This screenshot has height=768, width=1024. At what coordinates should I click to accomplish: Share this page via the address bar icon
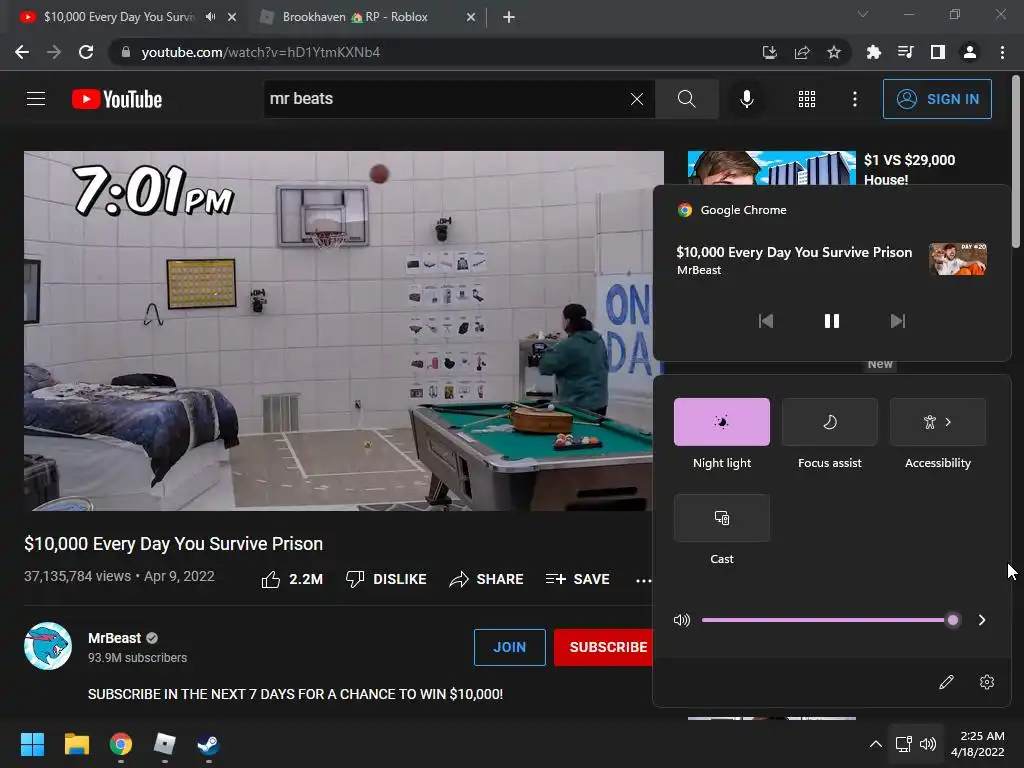point(802,52)
